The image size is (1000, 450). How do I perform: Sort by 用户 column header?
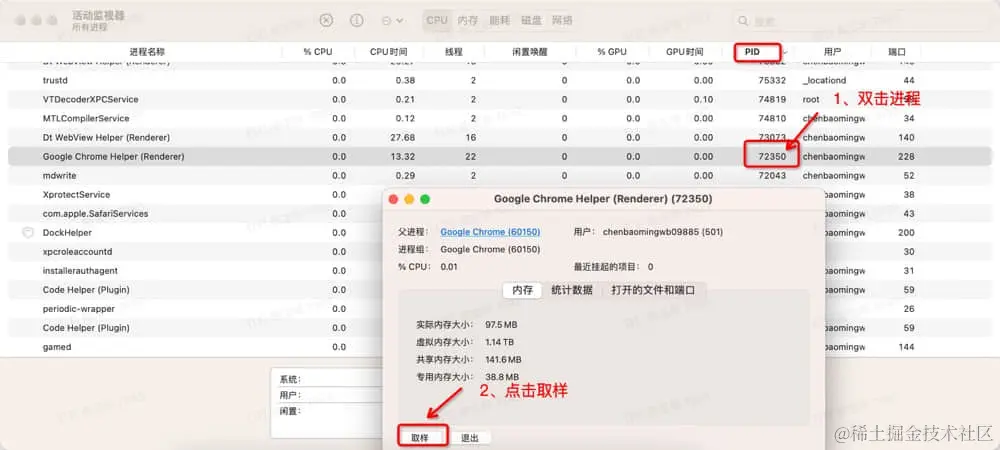(832, 52)
